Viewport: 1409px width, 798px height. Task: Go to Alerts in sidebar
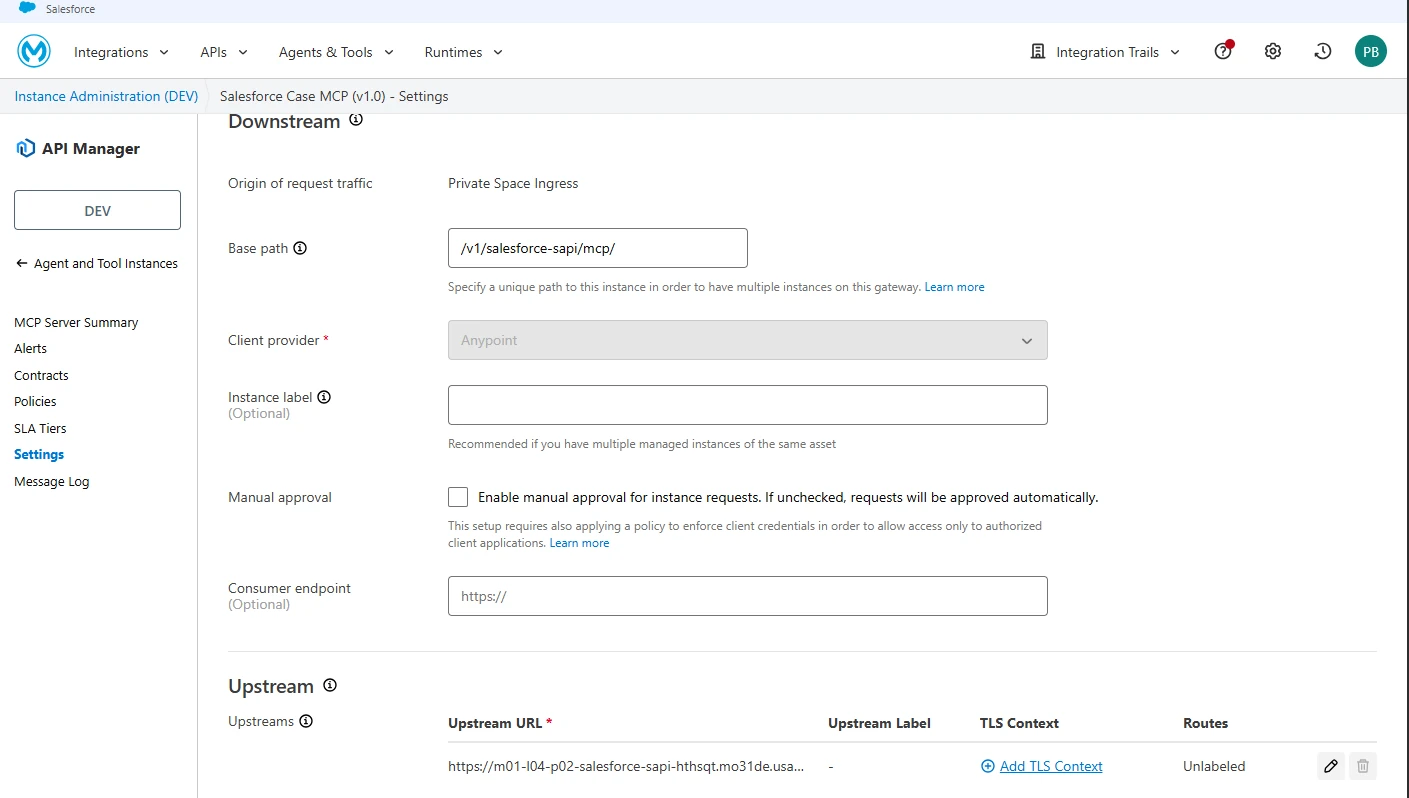click(30, 348)
